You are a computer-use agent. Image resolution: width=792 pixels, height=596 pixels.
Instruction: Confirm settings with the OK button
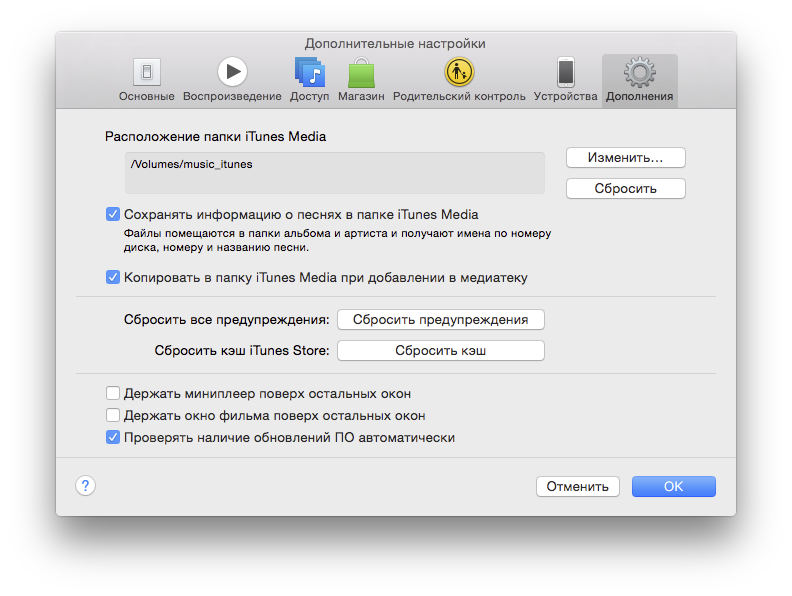(x=673, y=486)
